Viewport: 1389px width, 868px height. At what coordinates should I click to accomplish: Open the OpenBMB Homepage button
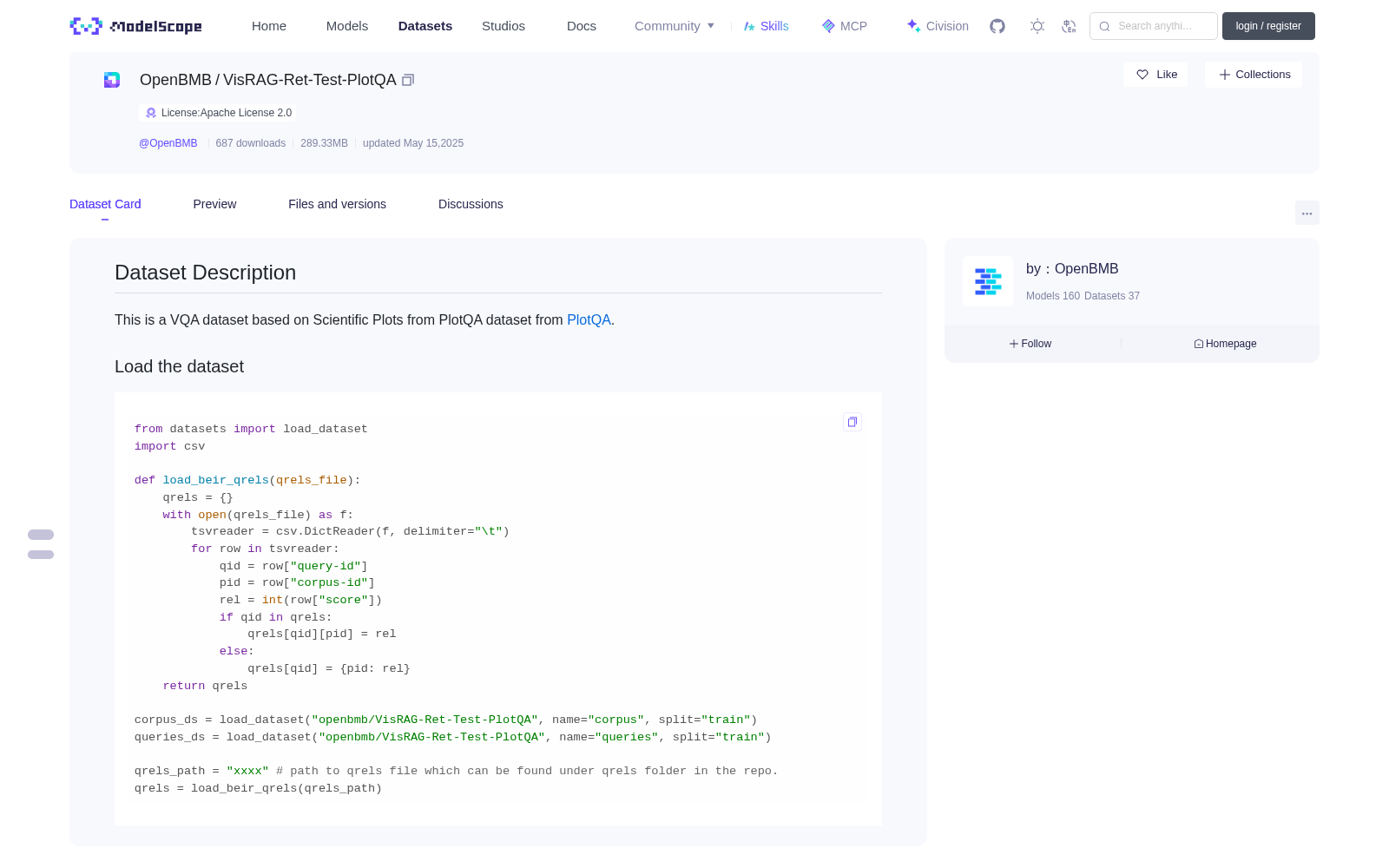1225,344
